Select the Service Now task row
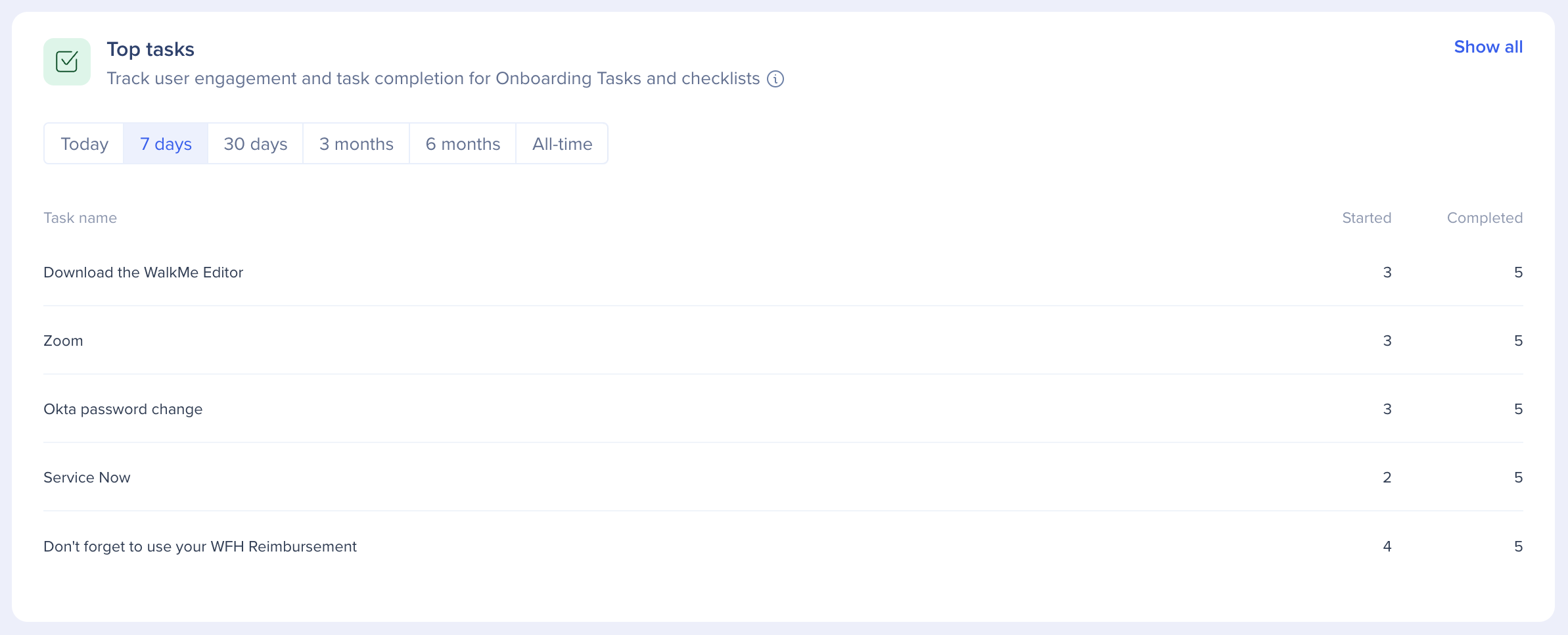 click(87, 477)
